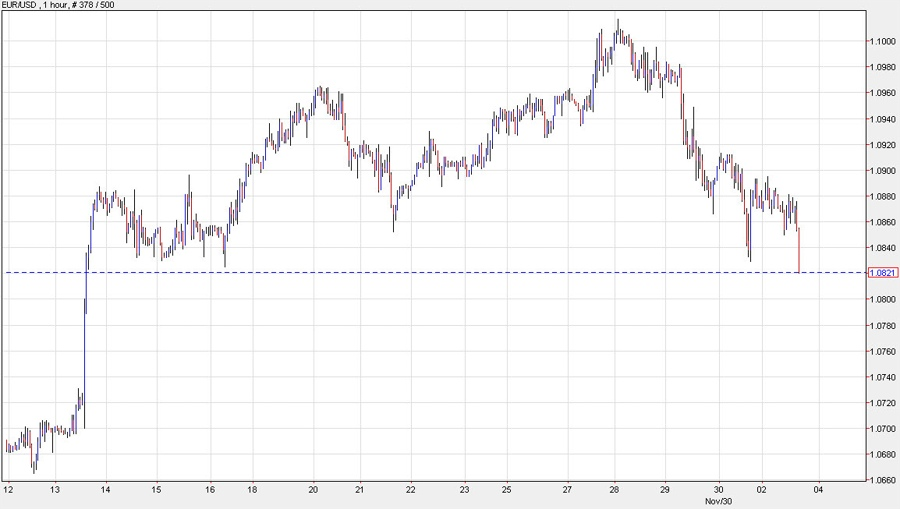Click the 1.0660 price axis label
The width and height of the screenshot is (900, 509).
click(883, 480)
